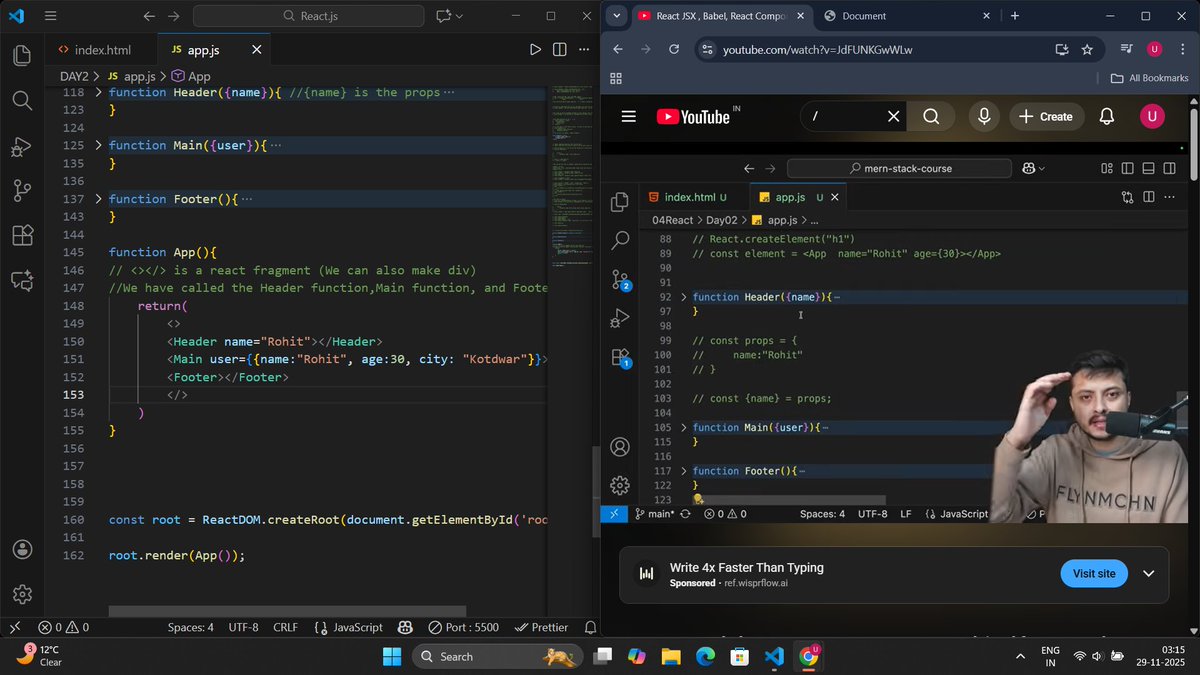Click Visit site on the sponsored ad

pos(1093,573)
